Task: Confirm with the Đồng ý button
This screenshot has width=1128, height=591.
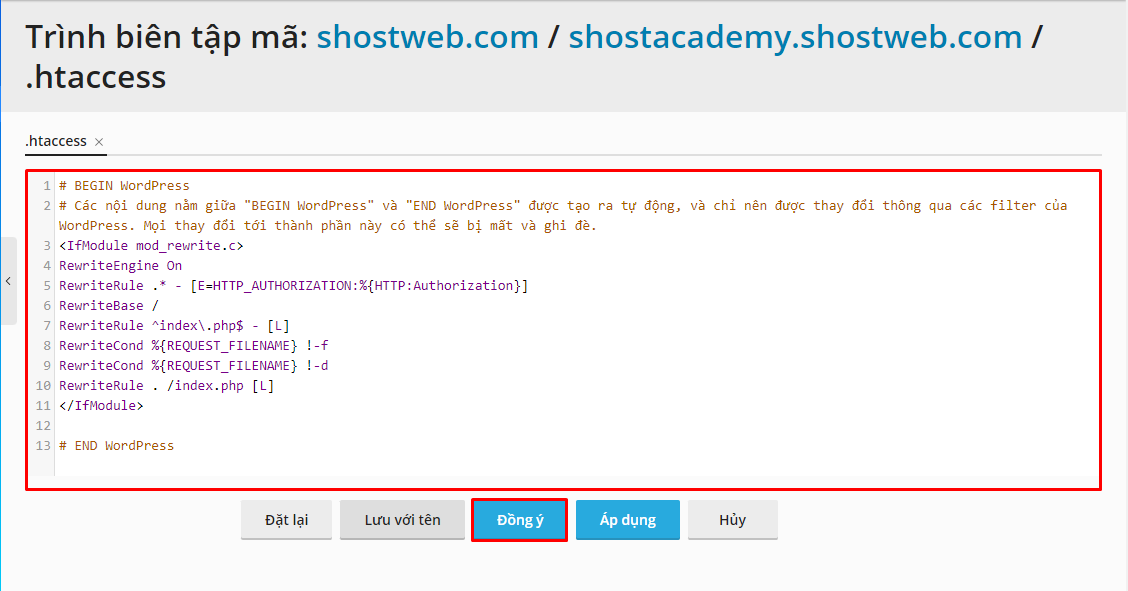Action: 520,520
